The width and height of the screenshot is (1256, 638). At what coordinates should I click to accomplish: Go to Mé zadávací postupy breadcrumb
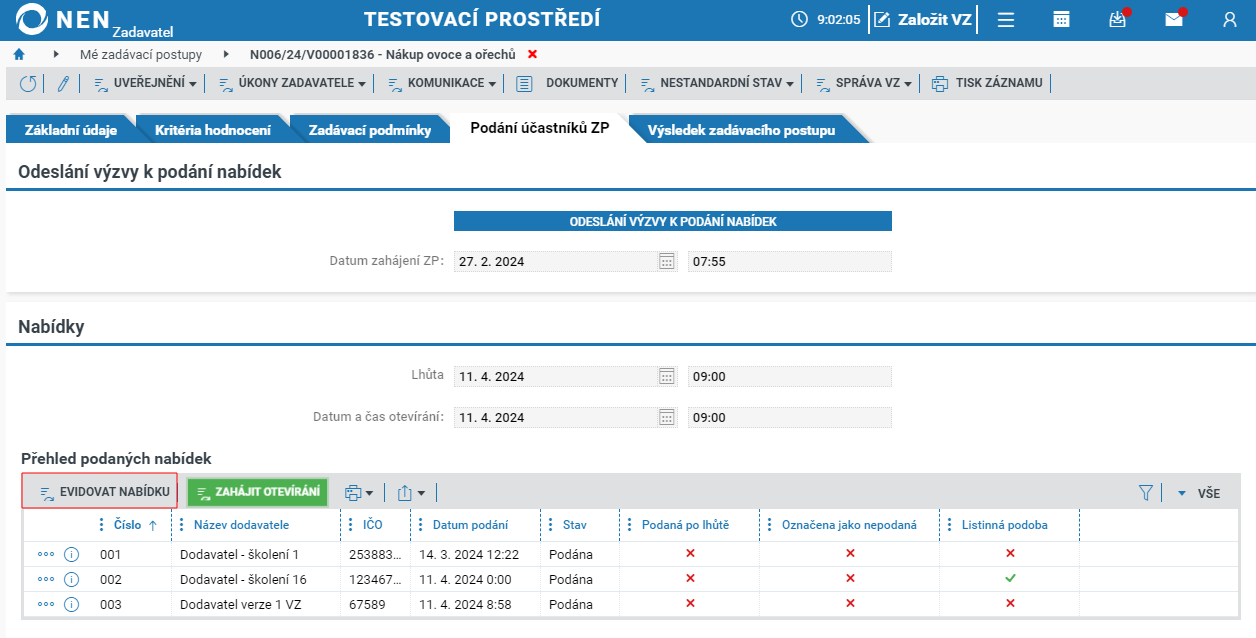(x=141, y=54)
